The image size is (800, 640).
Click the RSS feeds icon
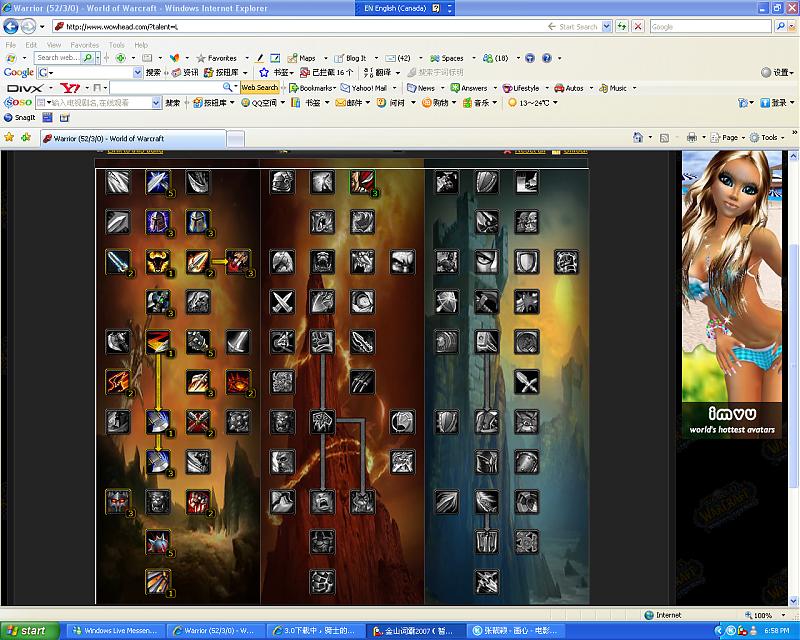(664, 138)
